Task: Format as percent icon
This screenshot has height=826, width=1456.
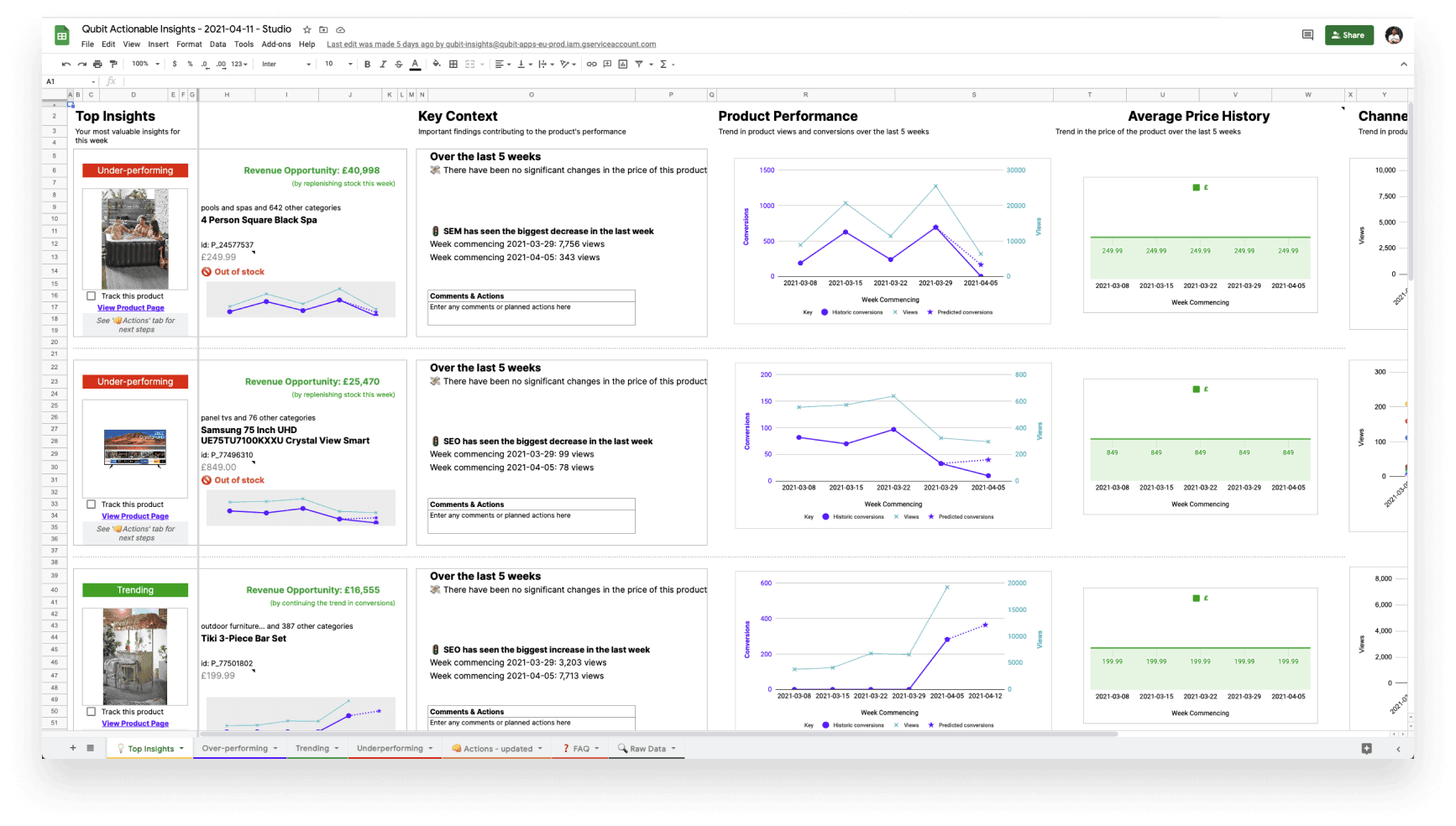Action: (x=190, y=64)
